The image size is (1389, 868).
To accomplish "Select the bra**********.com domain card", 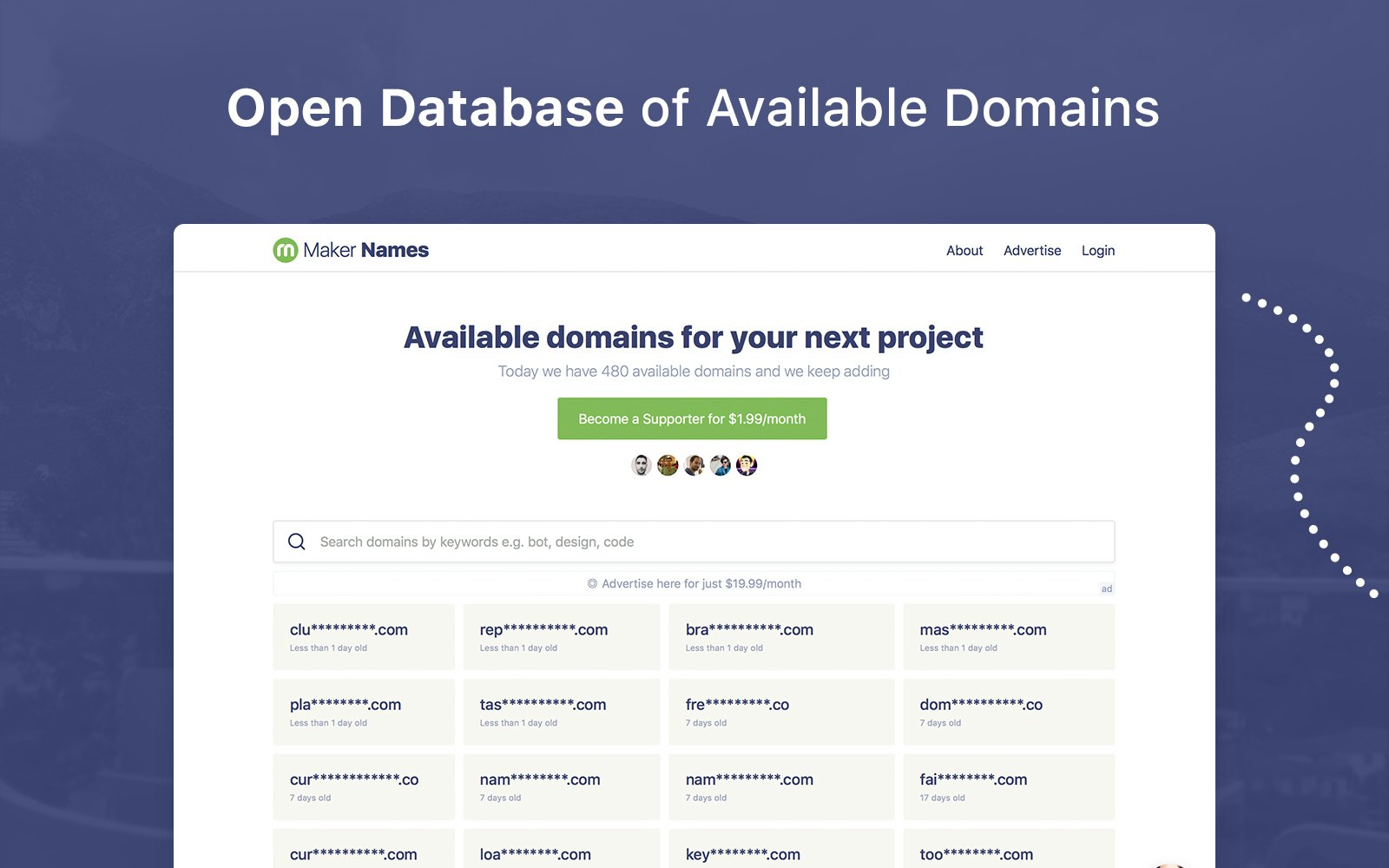I will click(x=781, y=636).
